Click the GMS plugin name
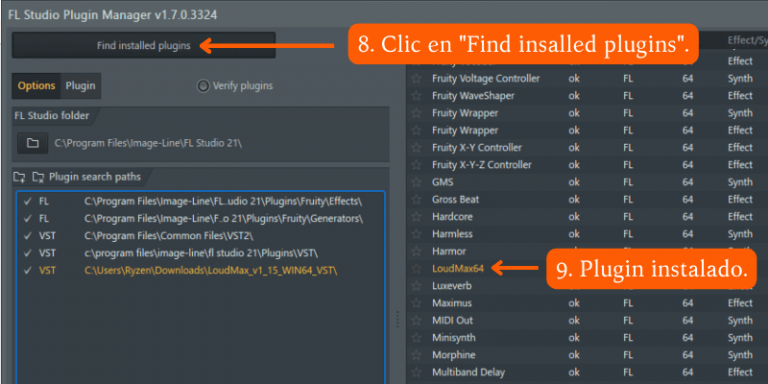Viewport: 768px width, 384px height. click(443, 182)
